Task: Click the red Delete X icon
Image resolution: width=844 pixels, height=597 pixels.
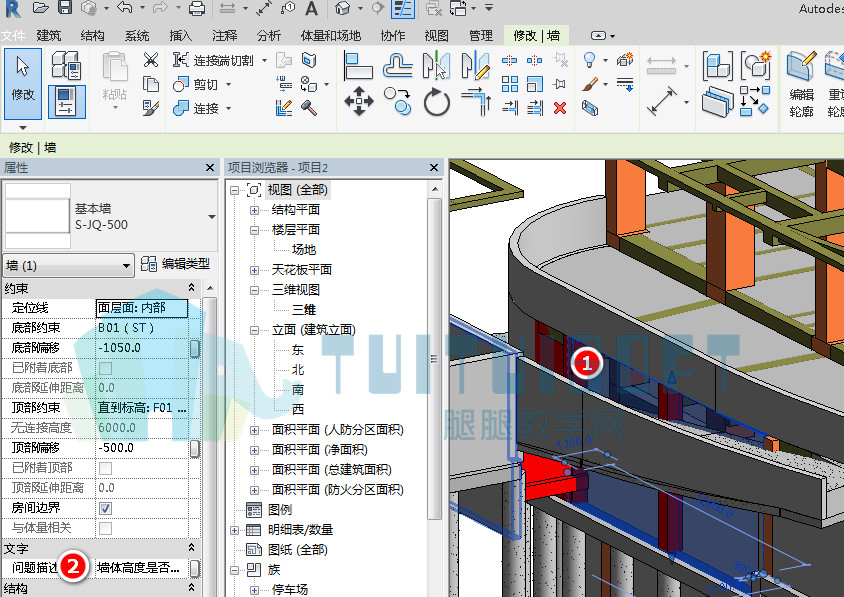Action: pos(560,108)
